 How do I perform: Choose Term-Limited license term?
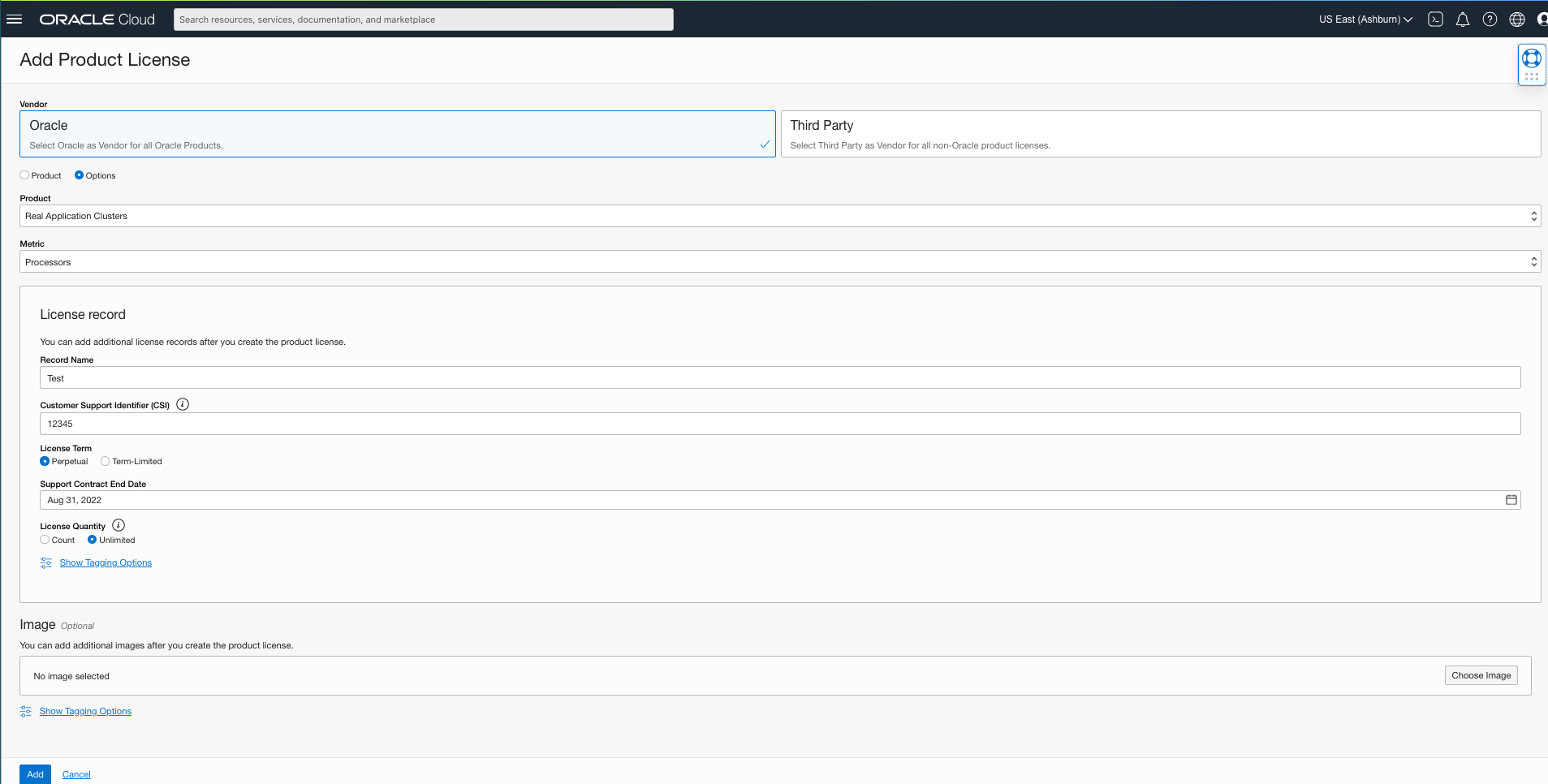click(105, 461)
